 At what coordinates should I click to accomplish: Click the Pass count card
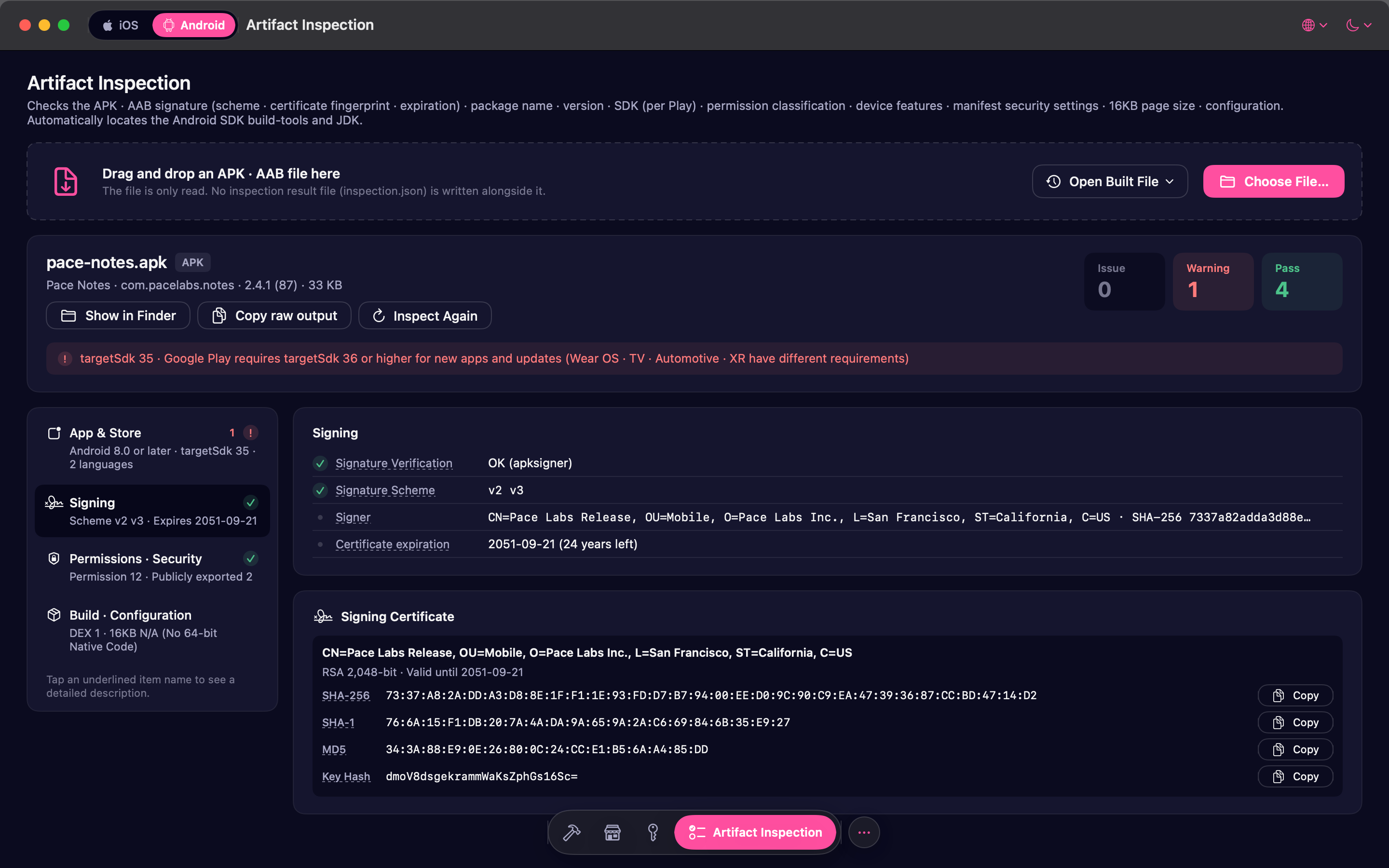pyautogui.click(x=1302, y=282)
